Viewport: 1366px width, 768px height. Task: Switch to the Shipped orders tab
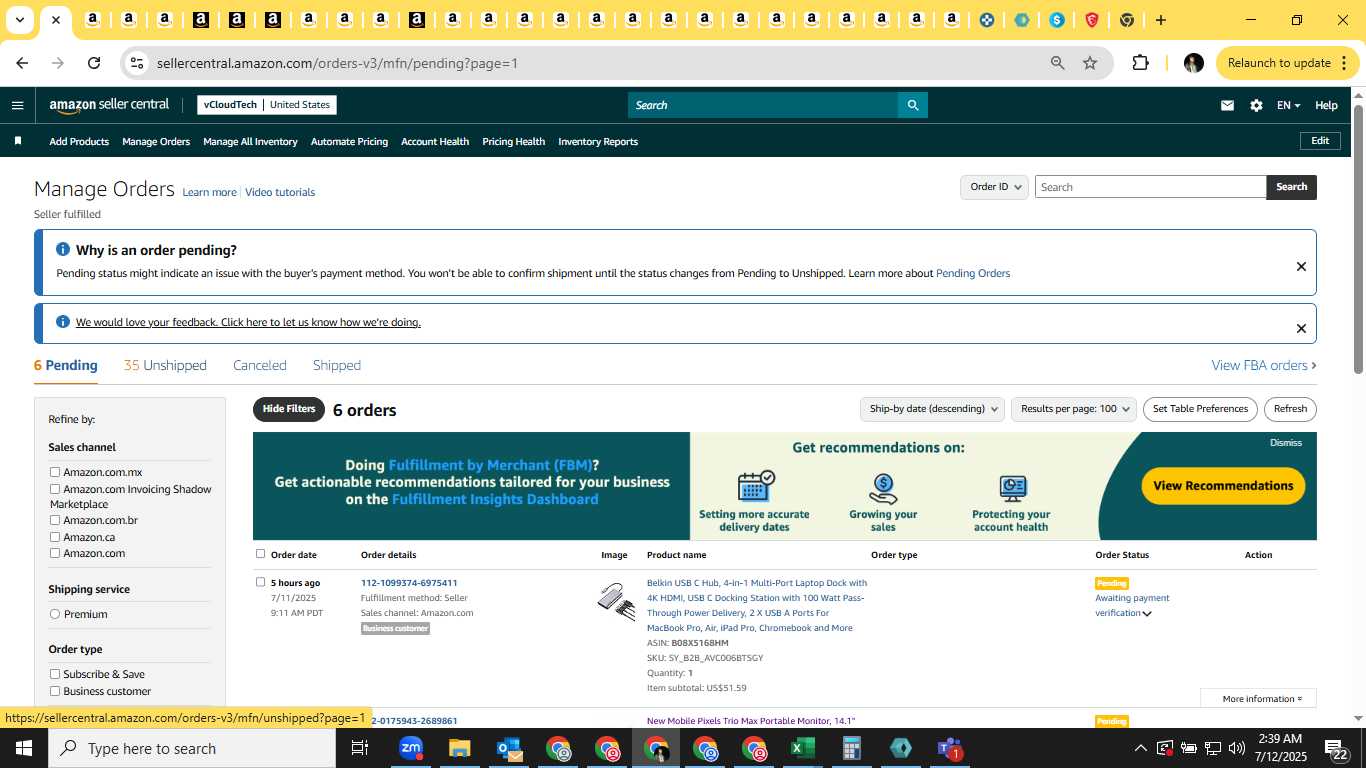click(336, 365)
